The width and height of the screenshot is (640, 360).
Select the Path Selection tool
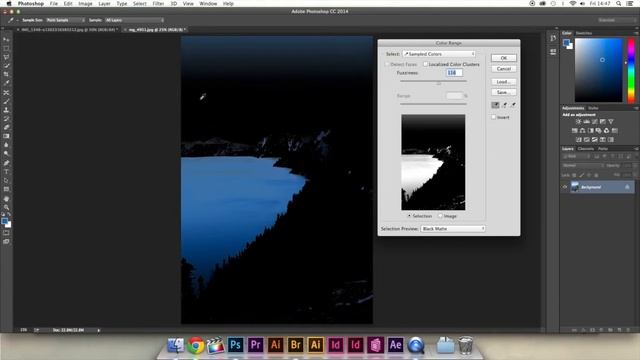(x=6, y=180)
